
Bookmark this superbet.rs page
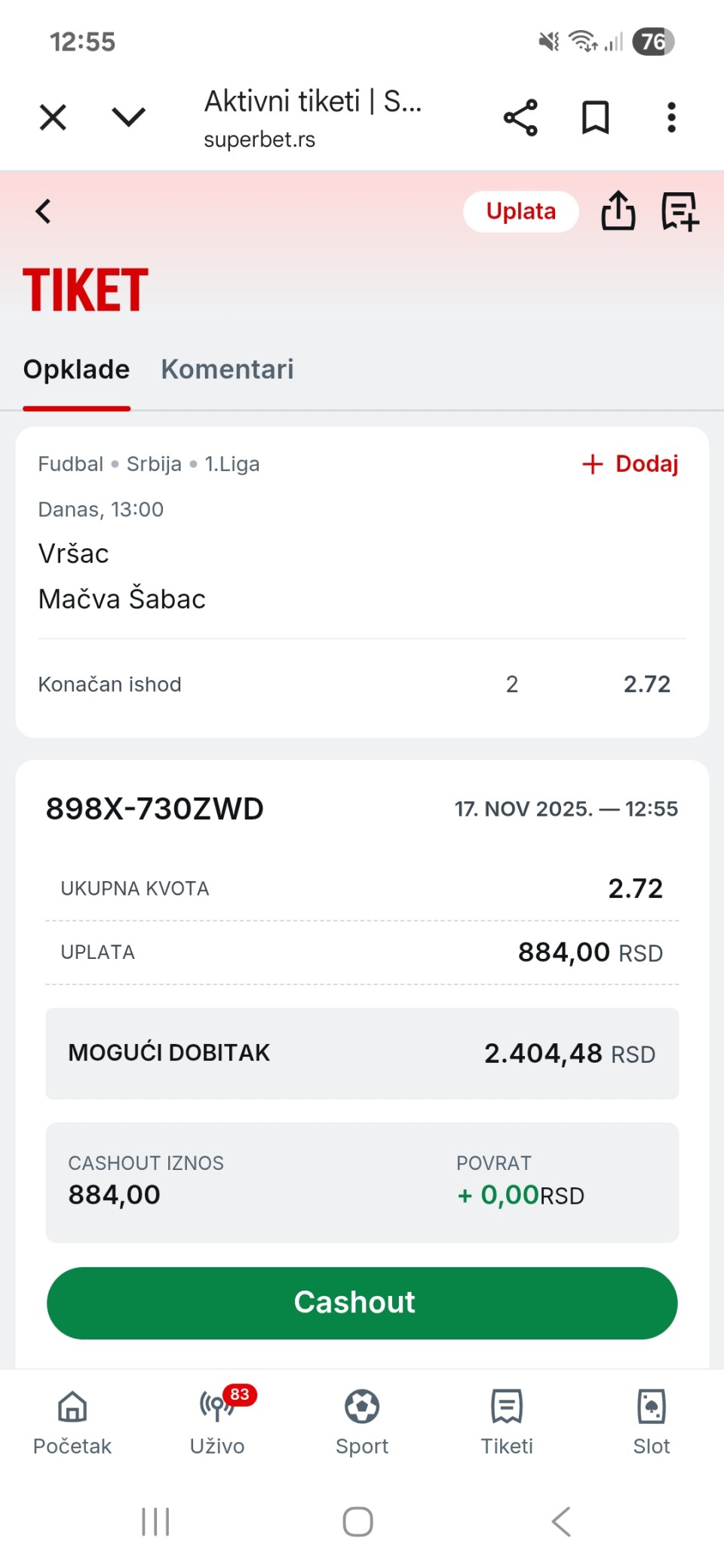(595, 118)
